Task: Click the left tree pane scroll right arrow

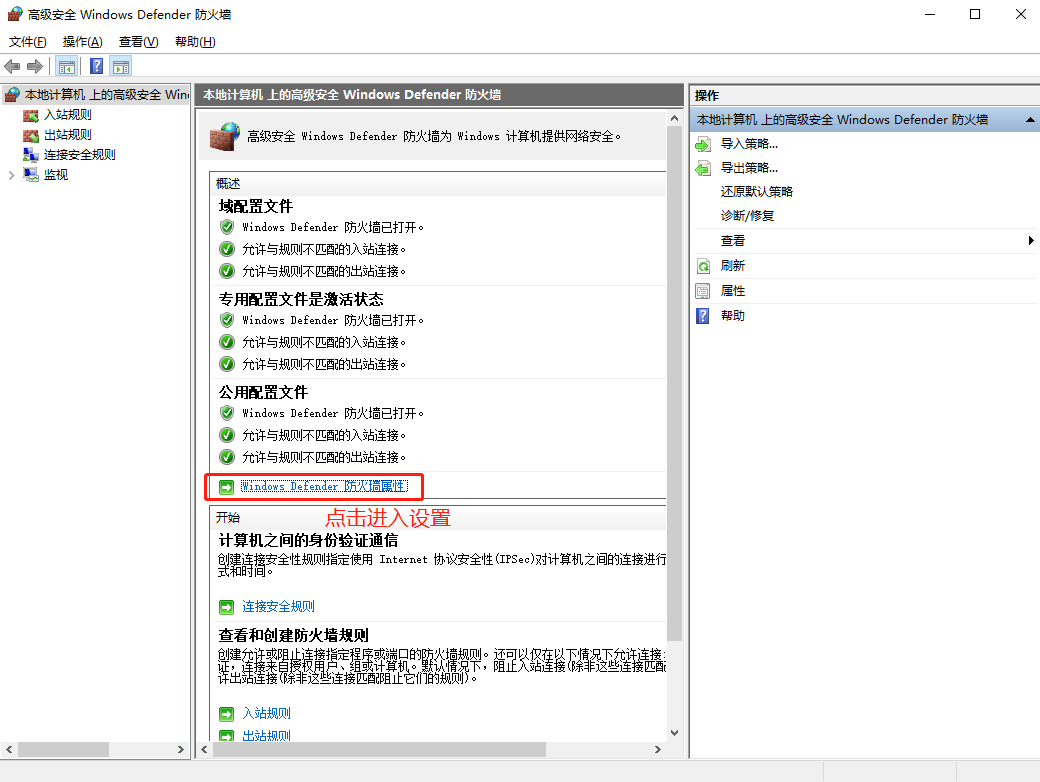Action: pos(180,749)
